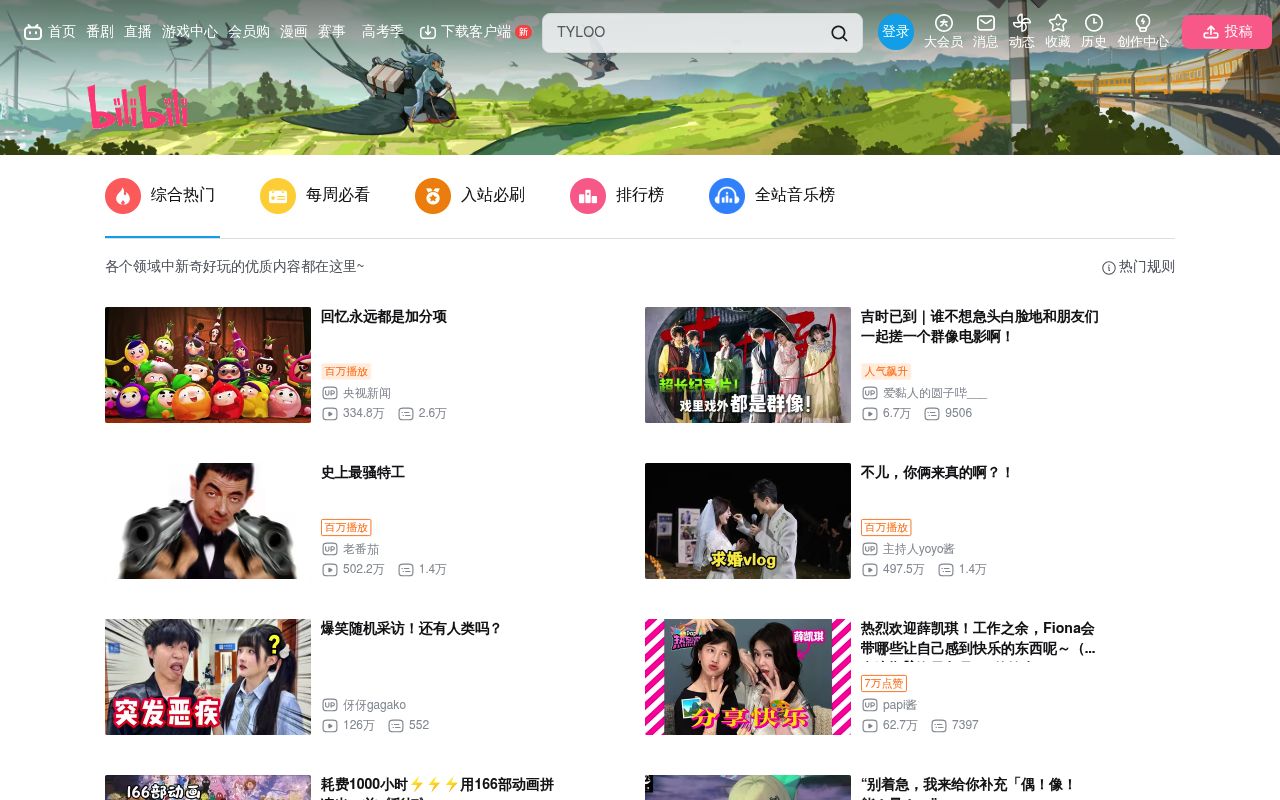Open the 消息 messages envelope icon
This screenshot has height=800, width=1280.
tap(986, 22)
